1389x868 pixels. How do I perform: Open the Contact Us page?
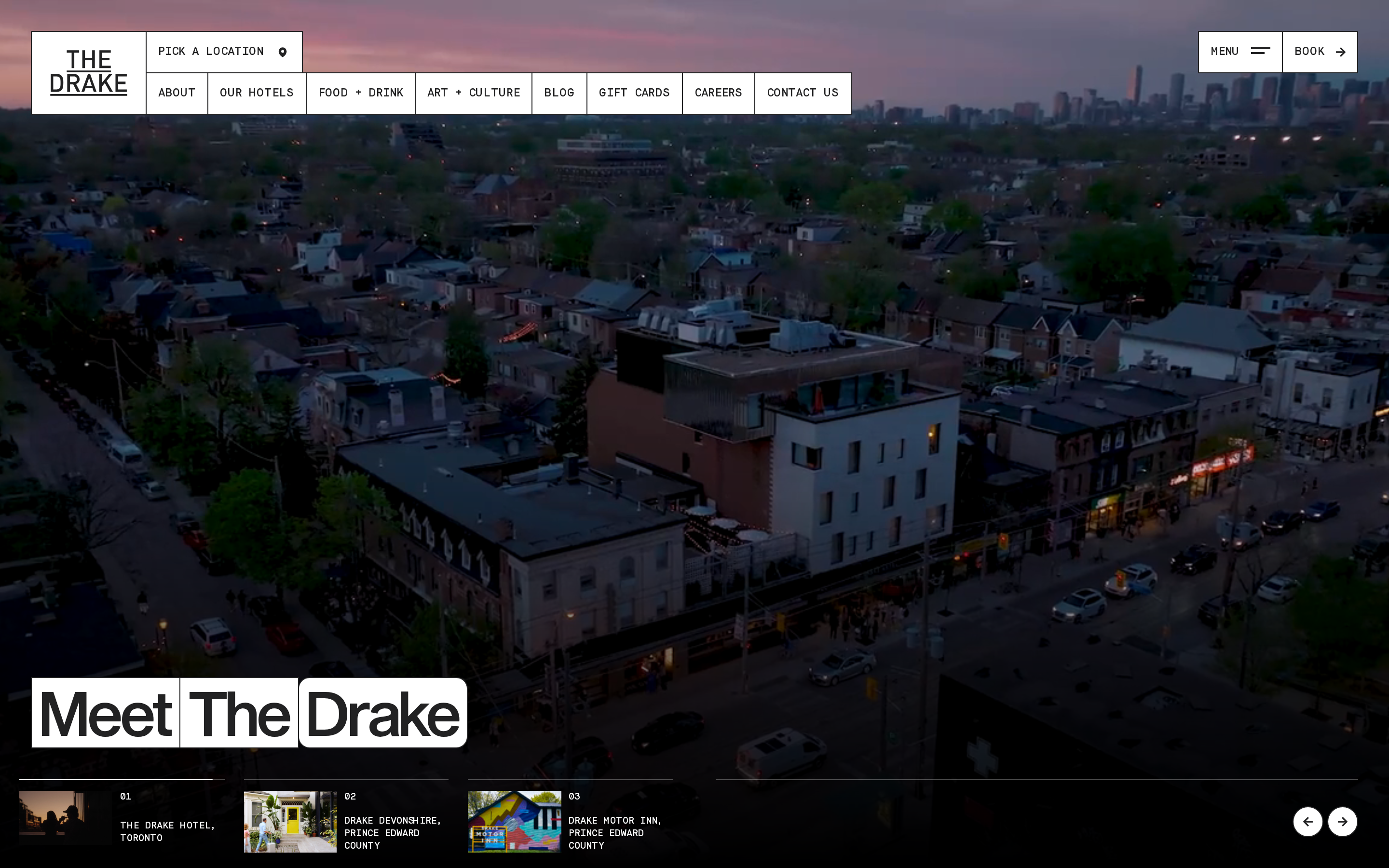click(x=803, y=93)
